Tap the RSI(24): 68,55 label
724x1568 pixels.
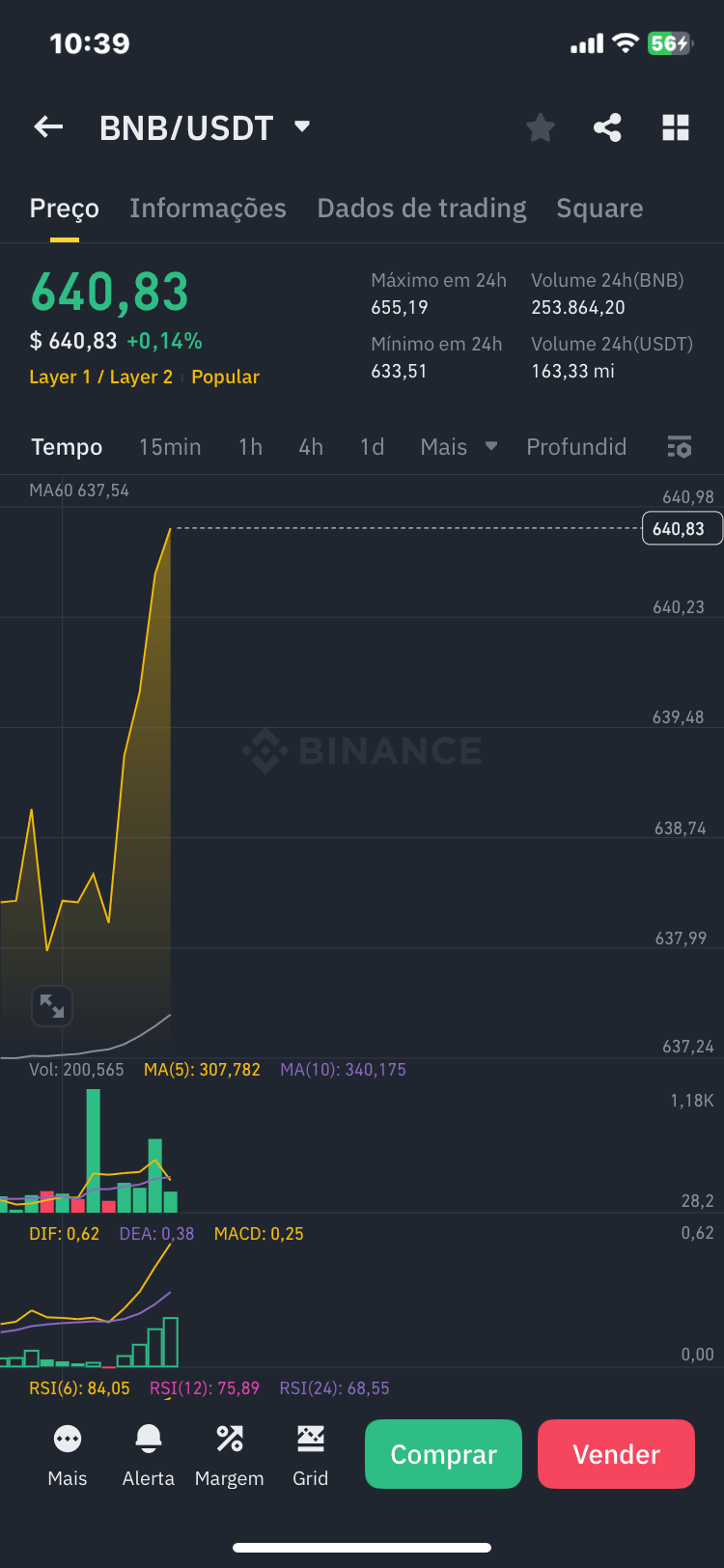coord(334,1388)
